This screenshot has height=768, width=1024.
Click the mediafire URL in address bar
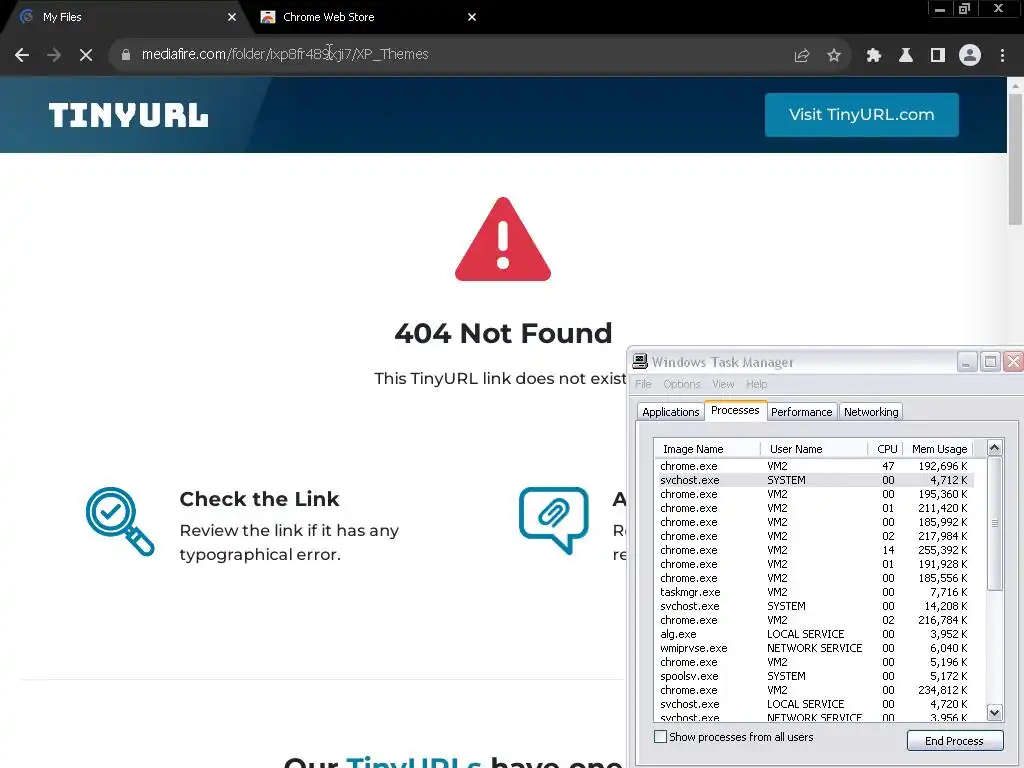[285, 54]
